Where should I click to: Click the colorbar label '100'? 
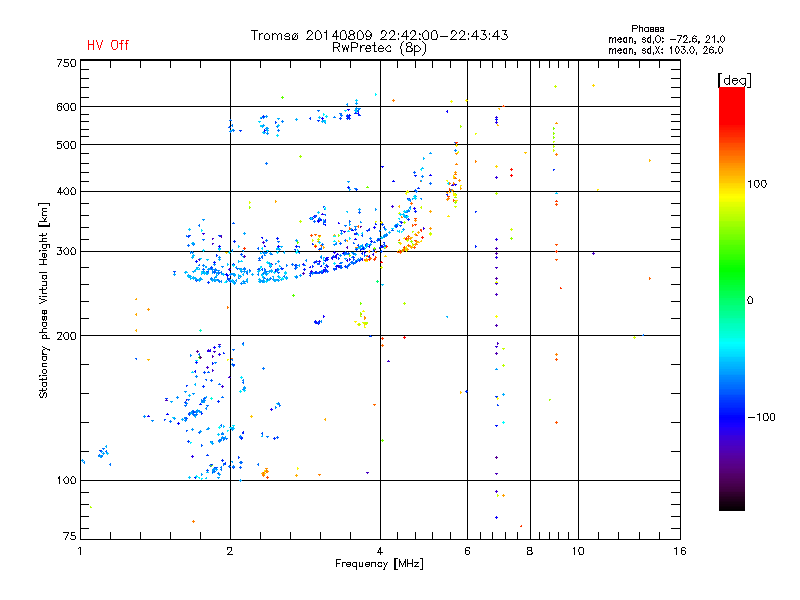(757, 184)
